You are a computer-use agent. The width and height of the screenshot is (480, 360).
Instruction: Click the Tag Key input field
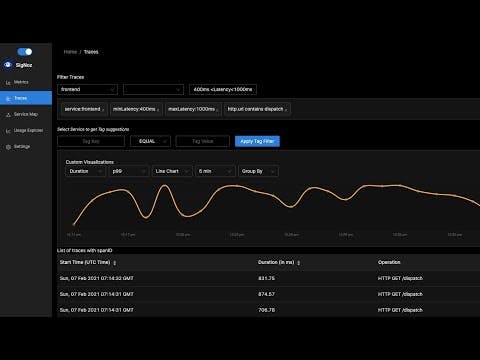tap(91, 141)
